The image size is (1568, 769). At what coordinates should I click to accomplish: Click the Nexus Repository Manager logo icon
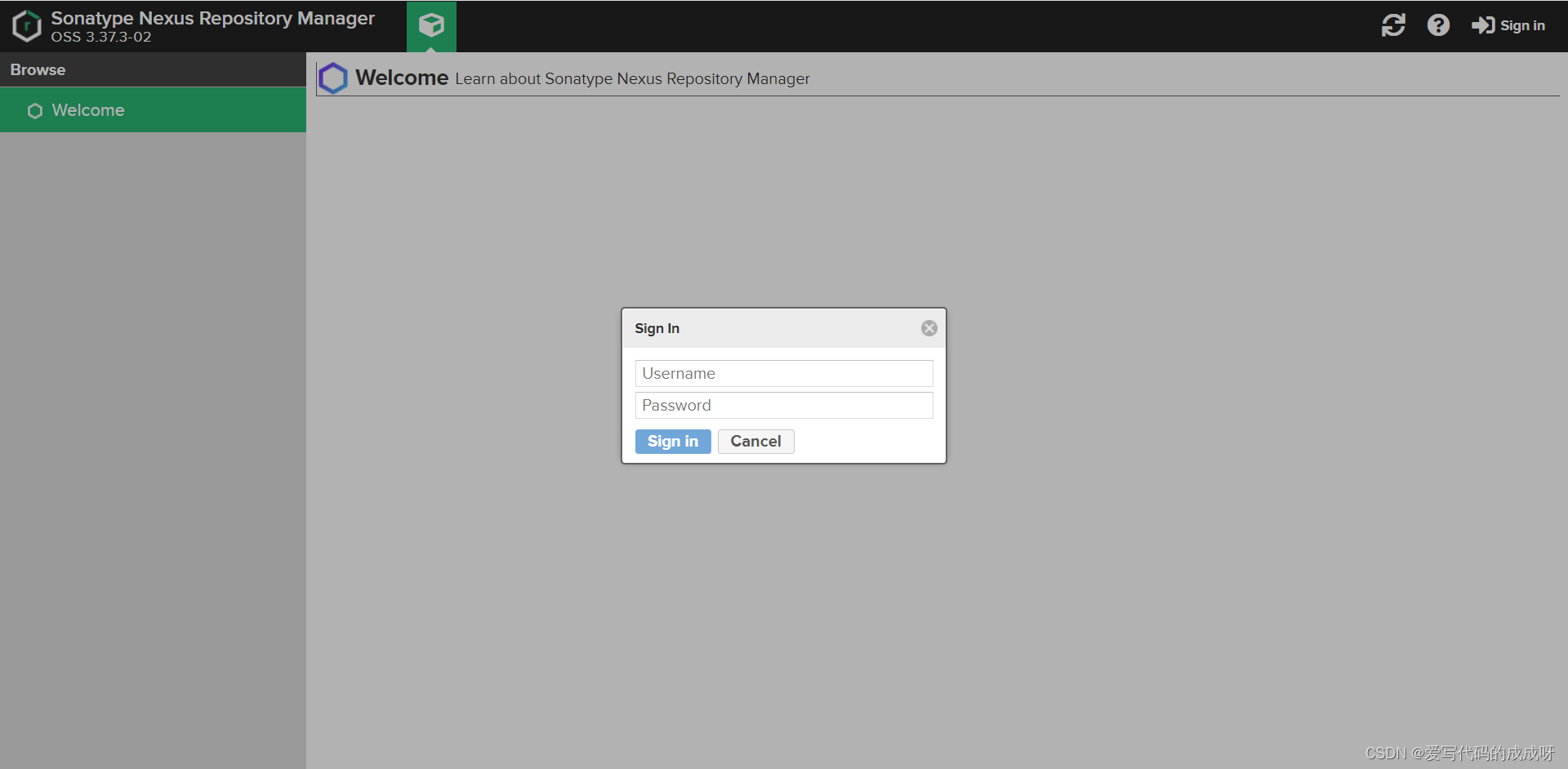[27, 26]
